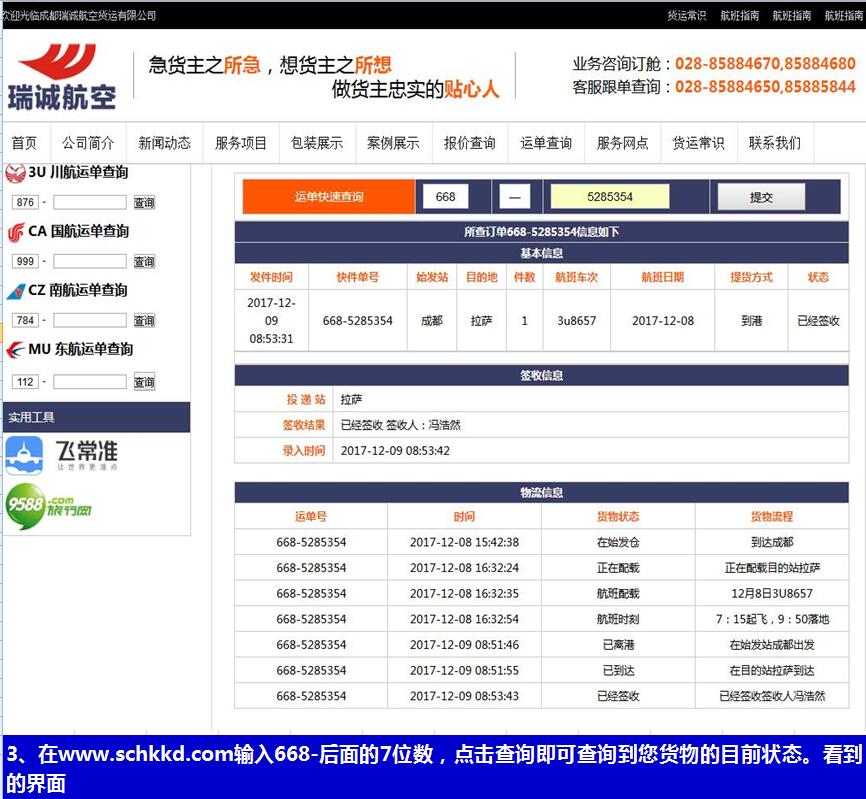Image resolution: width=866 pixels, height=799 pixels.
Task: Focus the waybill input after 784 prefix
Action: point(90,321)
